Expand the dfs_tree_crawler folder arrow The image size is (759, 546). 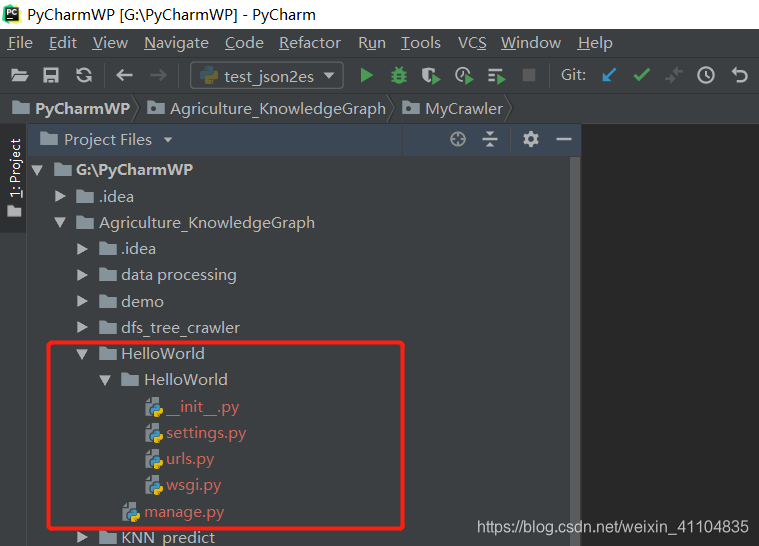pos(82,327)
